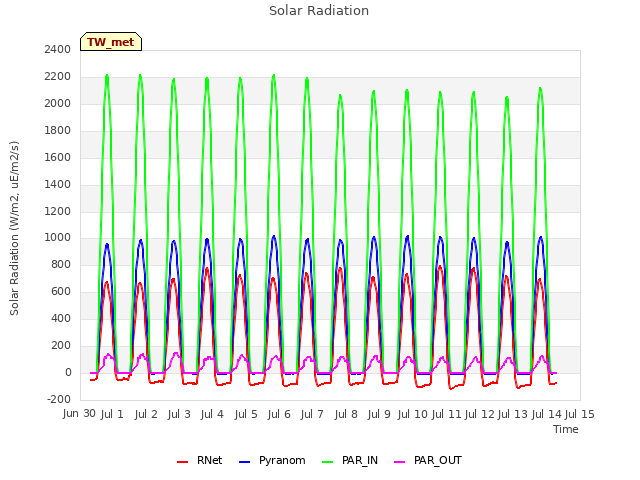Click the 1600 y-axis tick label
This screenshot has height=480, width=640.
coord(58,157)
